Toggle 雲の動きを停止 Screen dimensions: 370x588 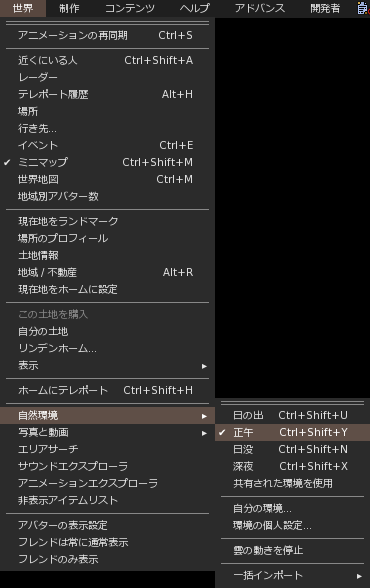tap(292, 550)
